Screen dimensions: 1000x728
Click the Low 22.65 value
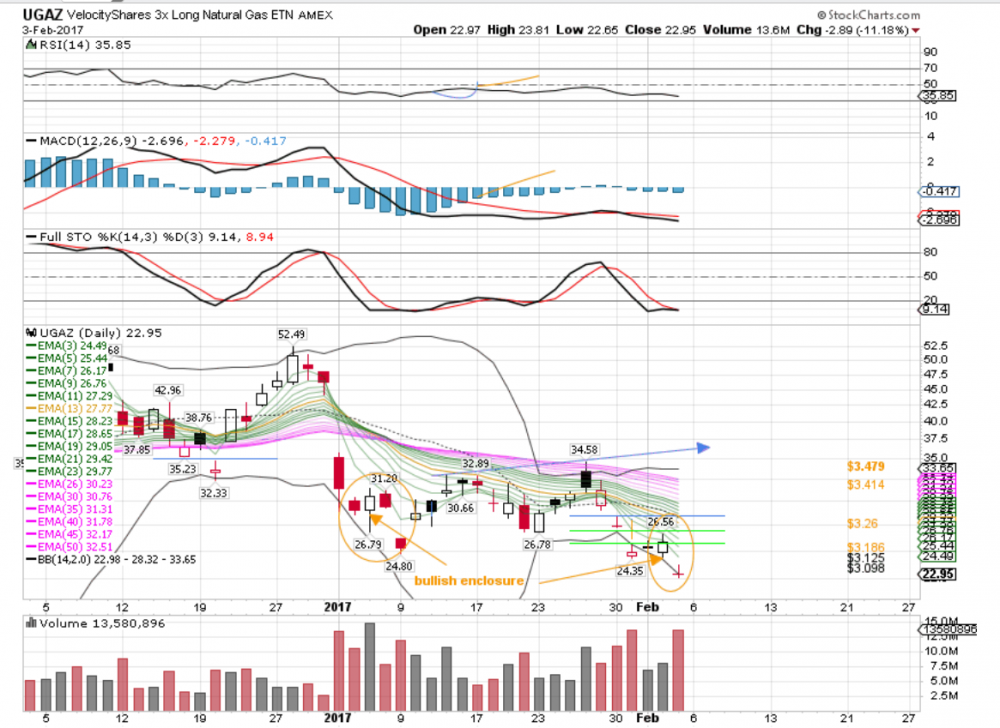click(x=586, y=30)
